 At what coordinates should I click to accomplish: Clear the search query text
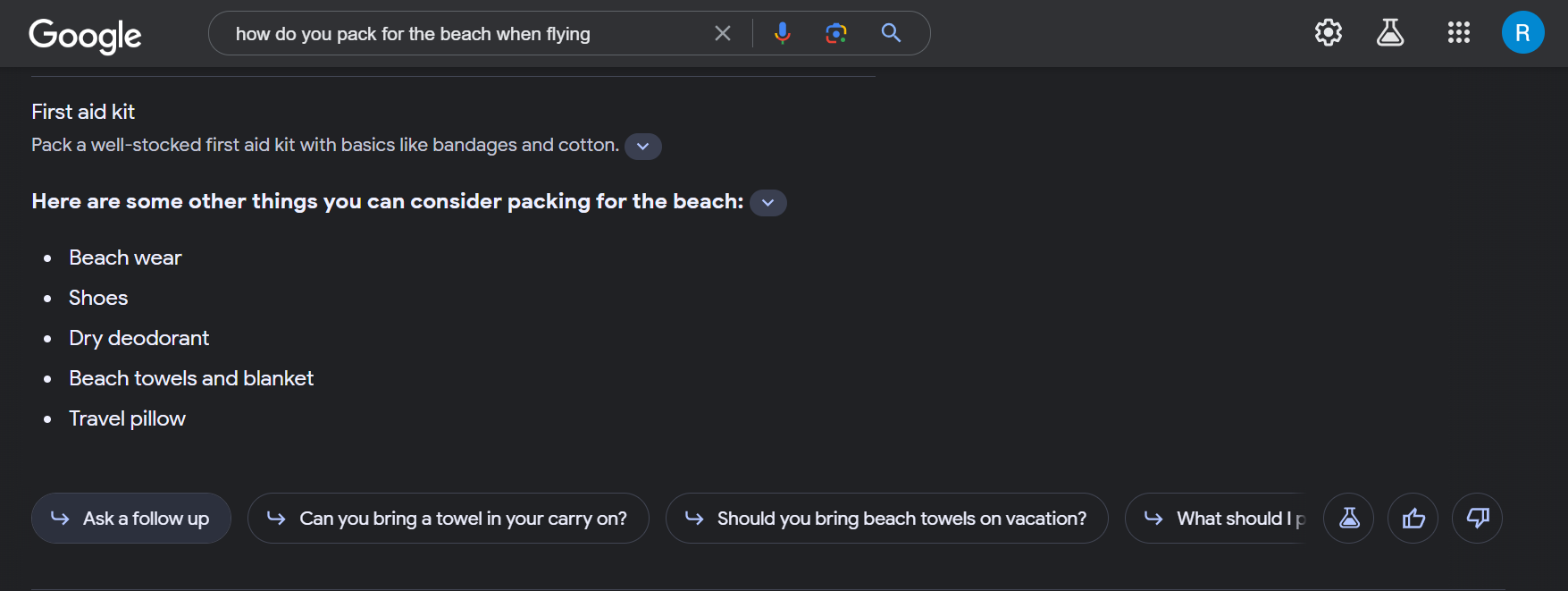click(x=723, y=33)
